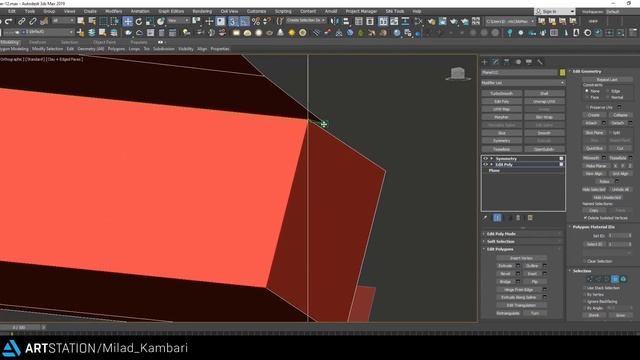
Task: Open the Modifiers menu
Action: click(x=113, y=11)
